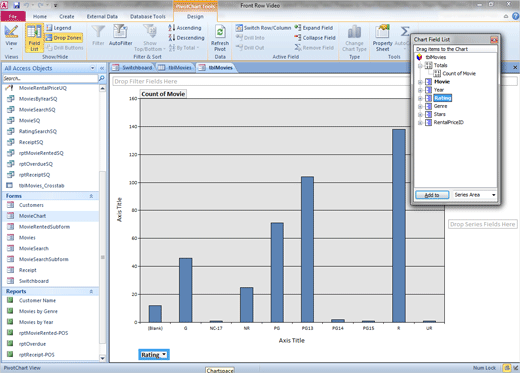Screen dimensions: 520x373
Task: Collapse the Reports group
Action: (x=91, y=291)
